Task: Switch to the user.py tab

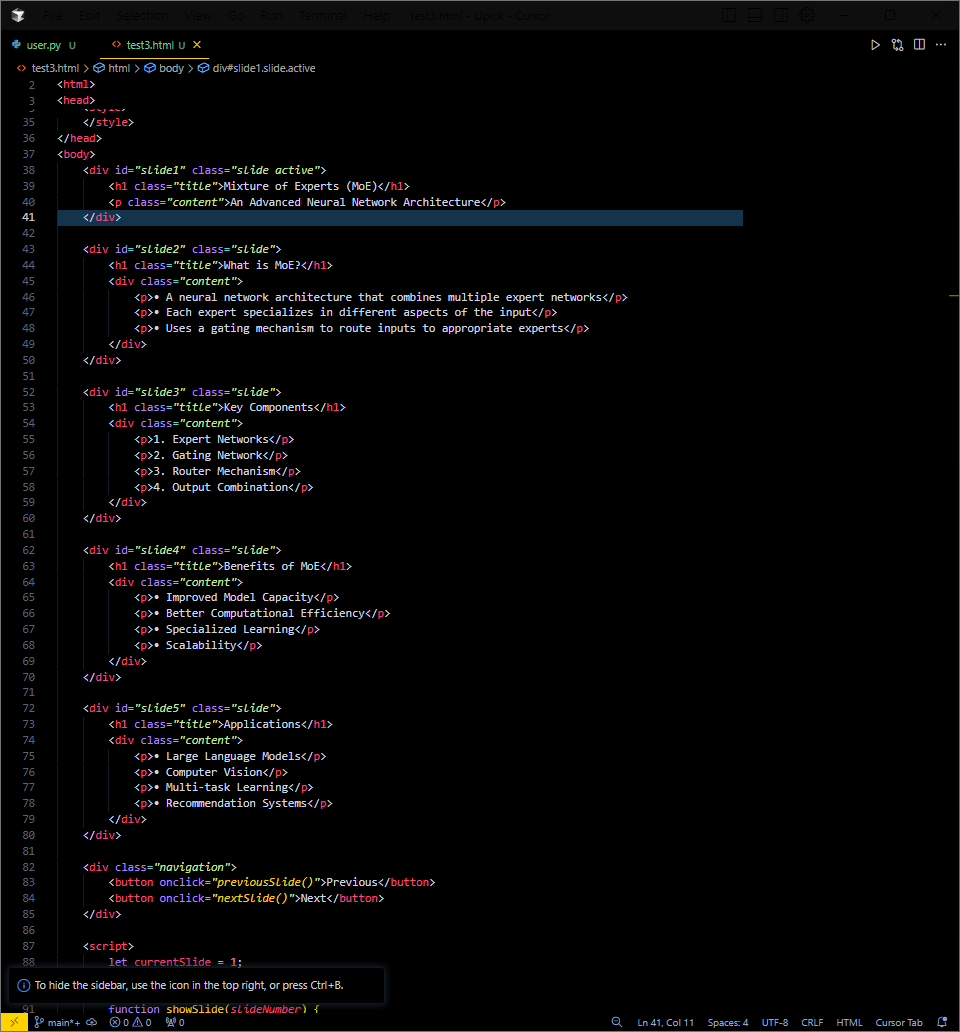Action: pyautogui.click(x=43, y=45)
